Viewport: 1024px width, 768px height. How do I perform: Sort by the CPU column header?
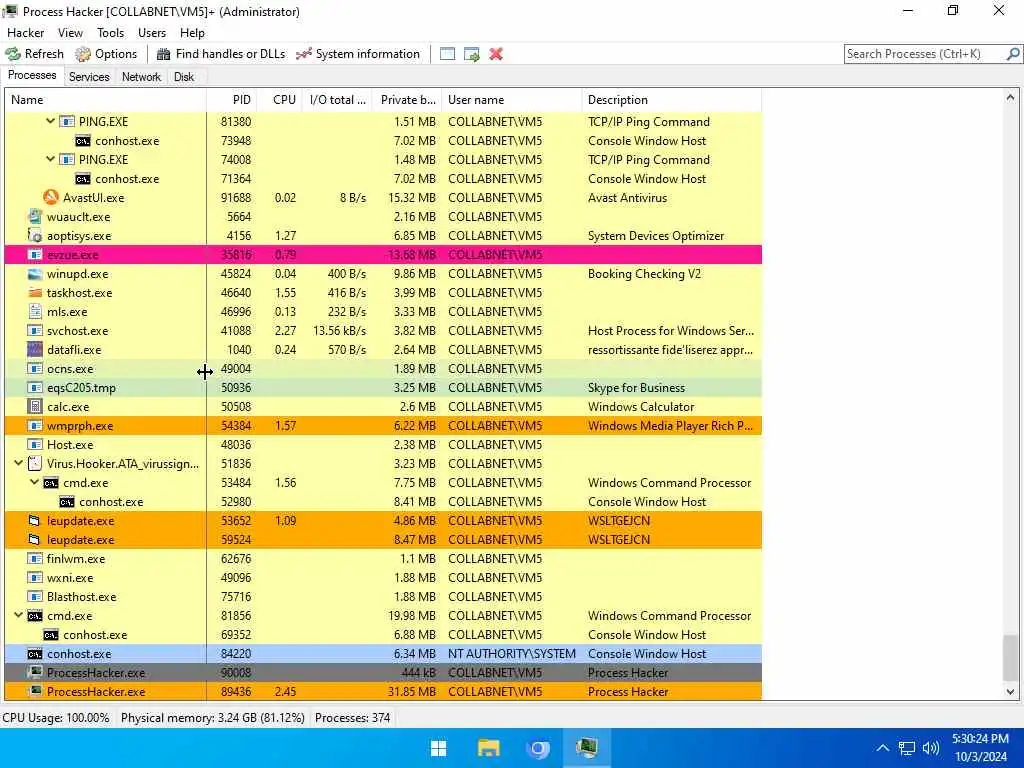280,100
